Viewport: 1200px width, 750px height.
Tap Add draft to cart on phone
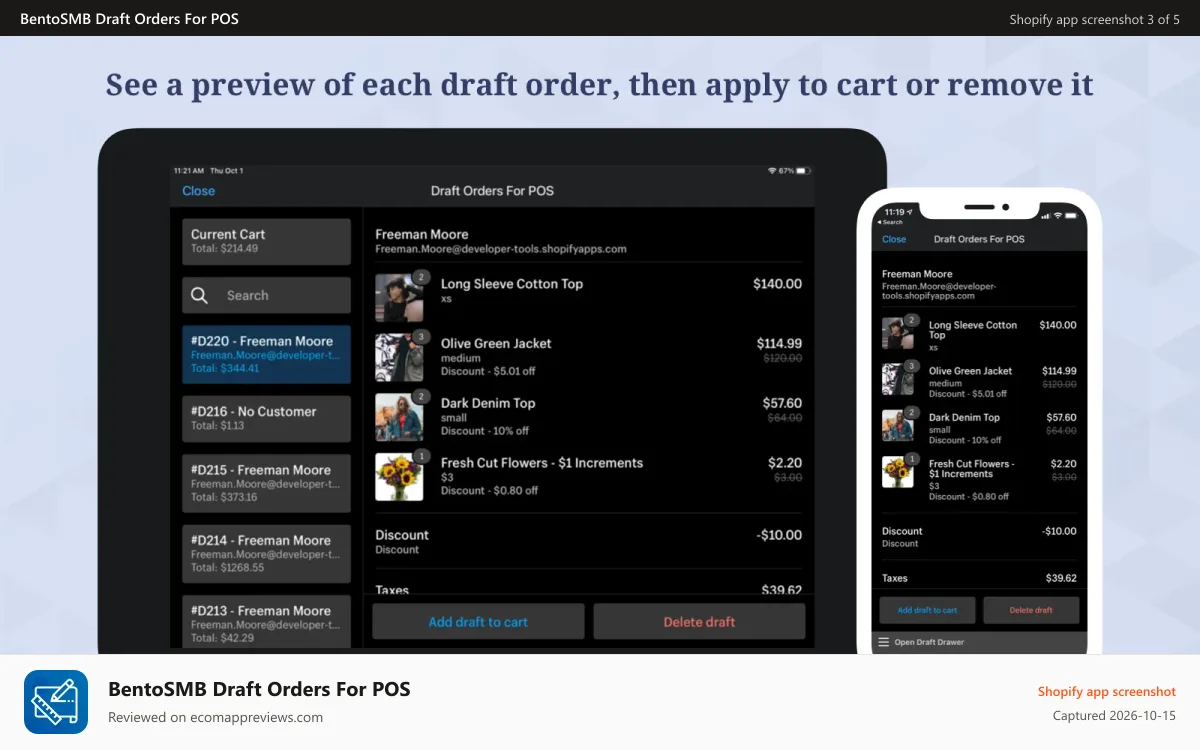point(927,610)
